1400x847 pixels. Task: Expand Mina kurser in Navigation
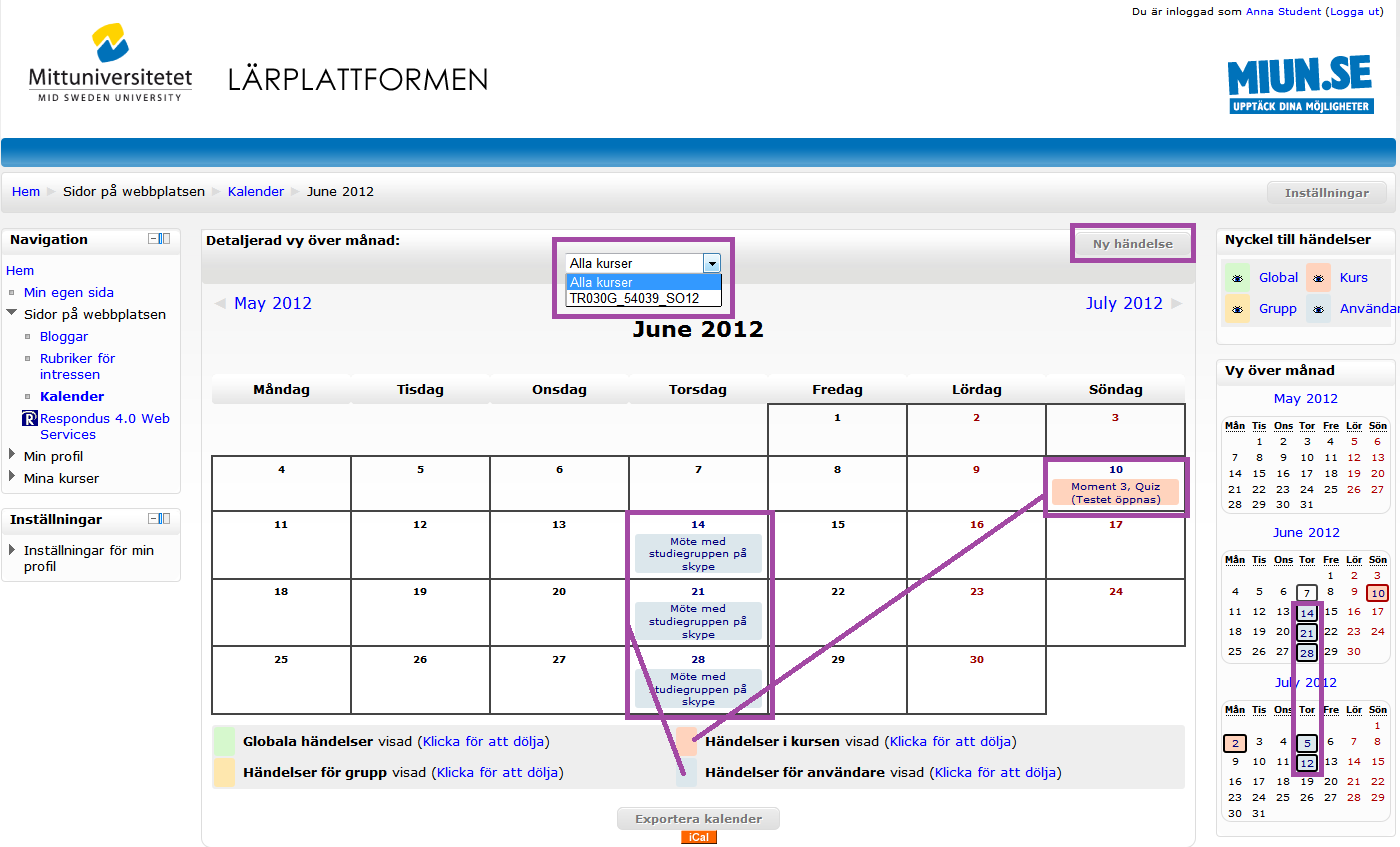[12, 478]
